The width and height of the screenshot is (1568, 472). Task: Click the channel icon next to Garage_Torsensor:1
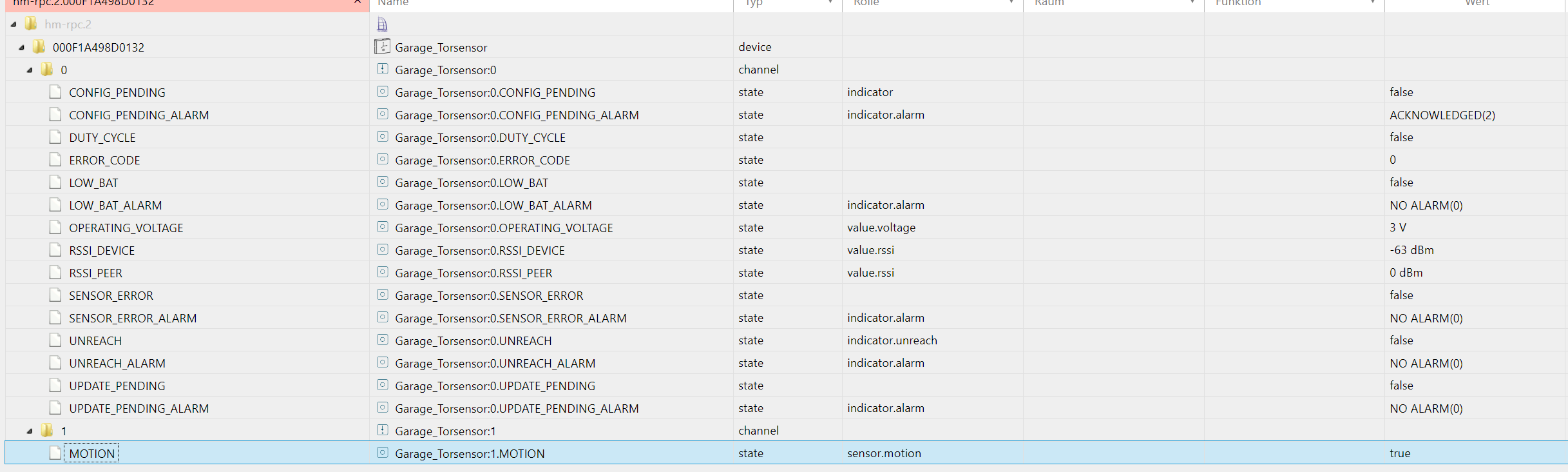383,430
